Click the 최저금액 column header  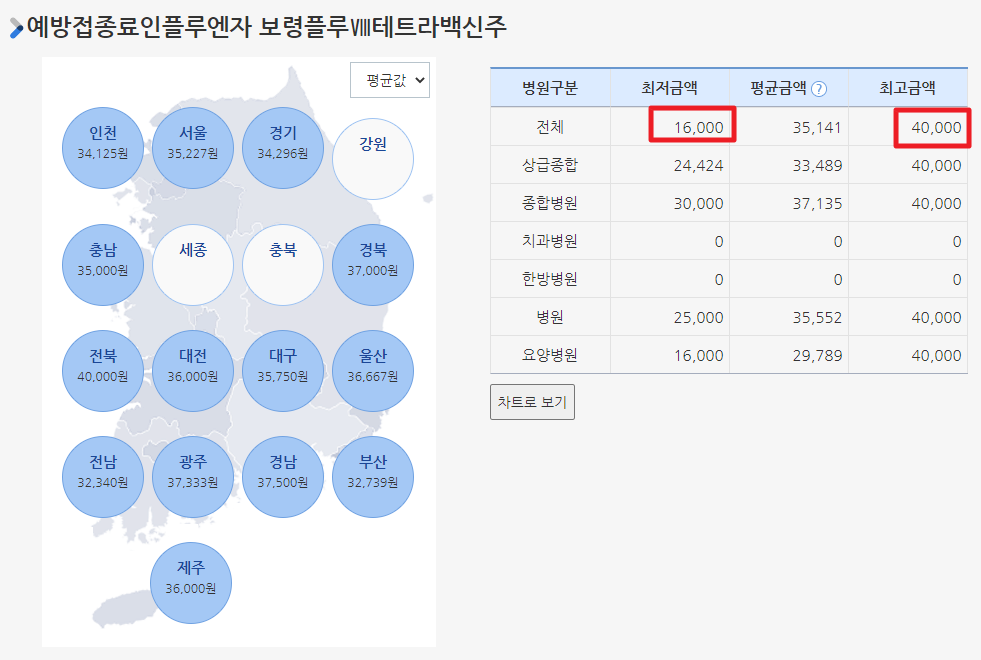pyautogui.click(x=669, y=88)
